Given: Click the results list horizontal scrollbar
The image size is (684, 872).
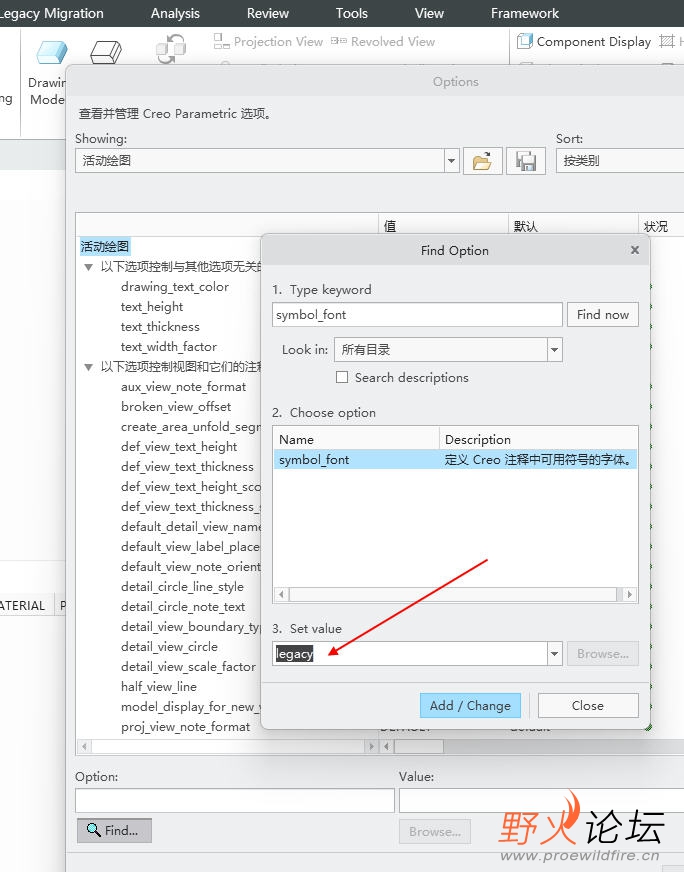Looking at the screenshot, I should (x=453, y=594).
